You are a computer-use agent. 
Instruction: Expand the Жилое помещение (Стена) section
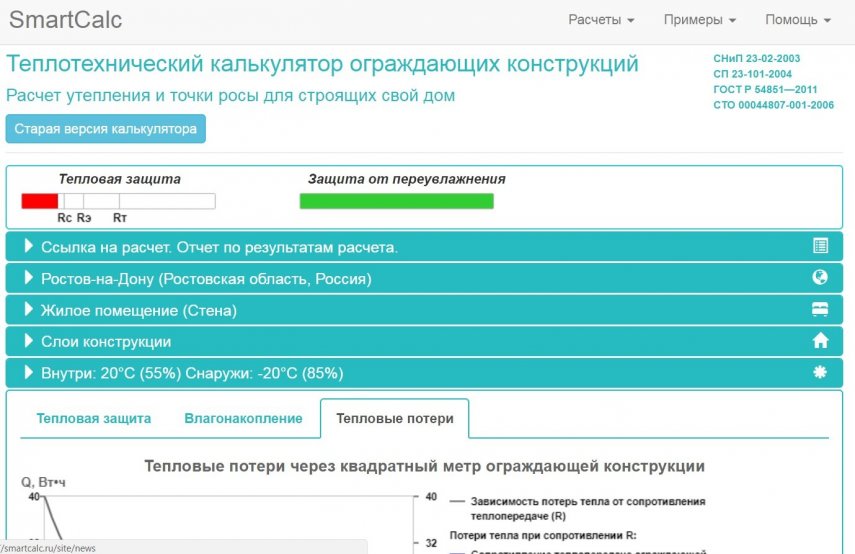(139, 310)
